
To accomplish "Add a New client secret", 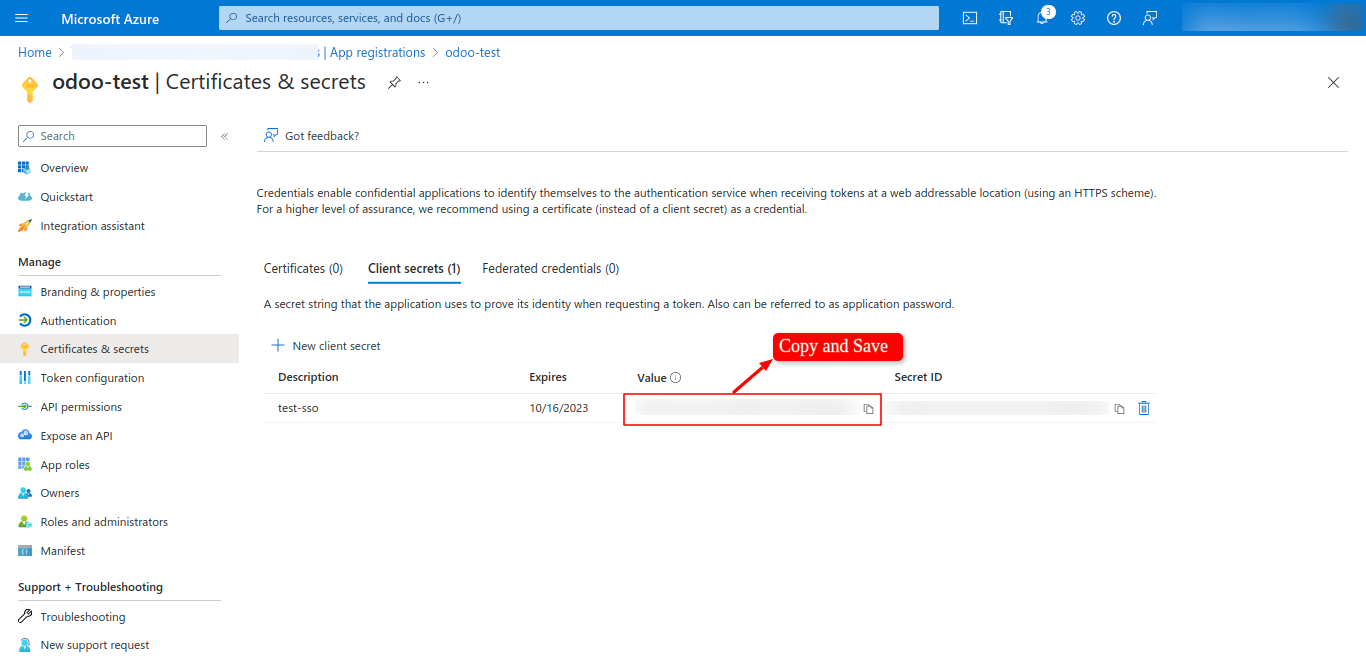I will [326, 346].
